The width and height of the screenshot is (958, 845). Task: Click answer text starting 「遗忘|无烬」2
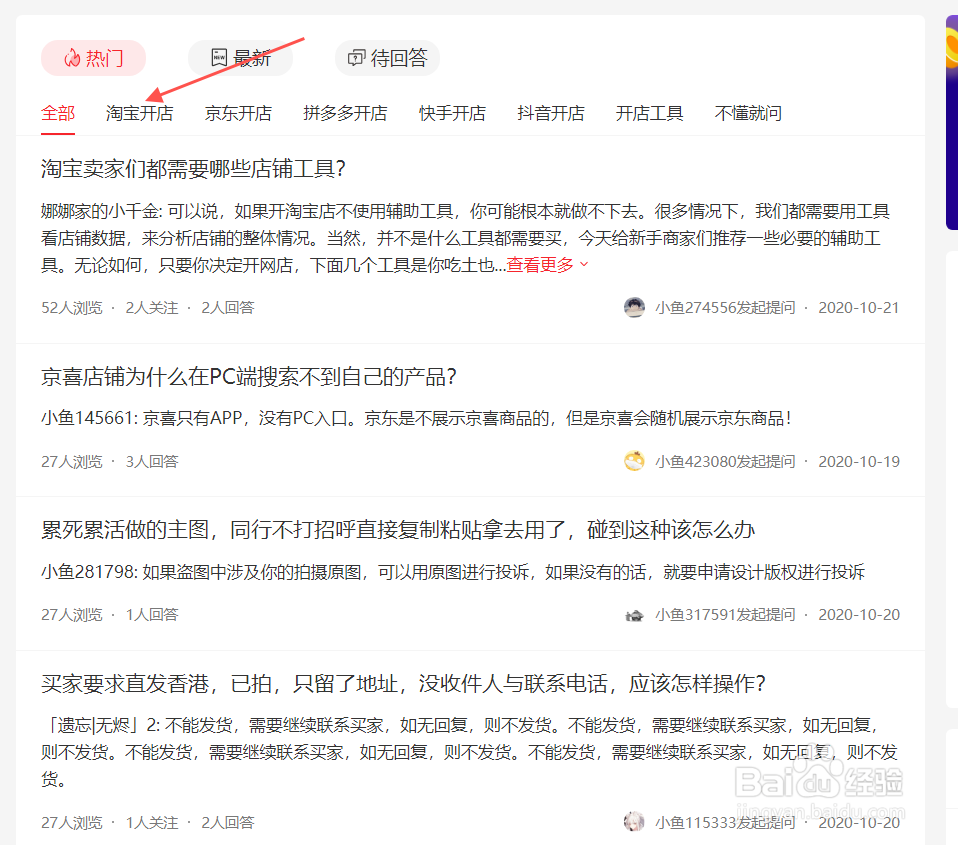coord(469,752)
